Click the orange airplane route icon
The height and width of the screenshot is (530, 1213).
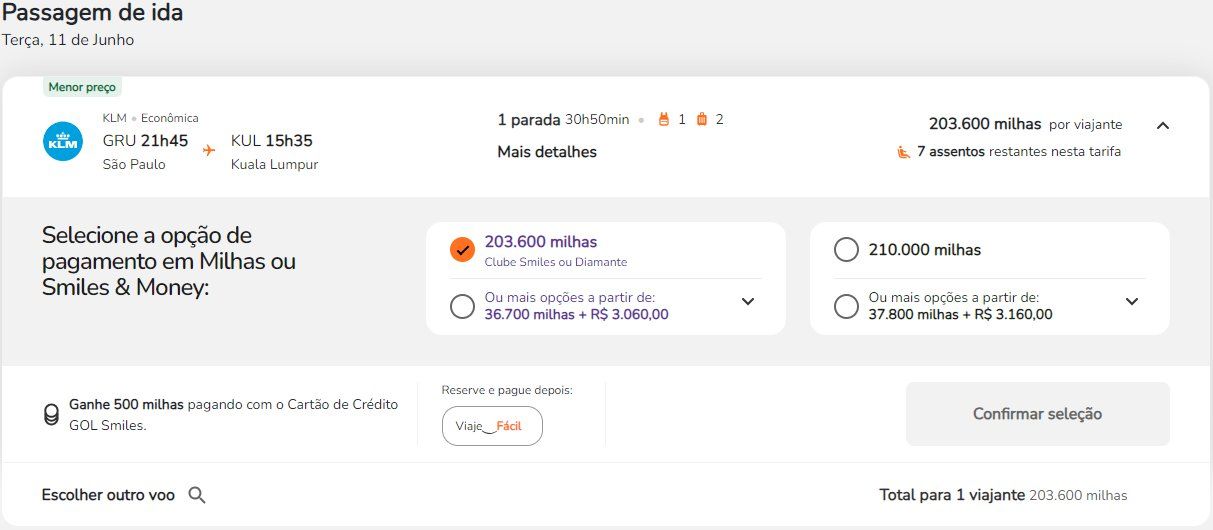(209, 150)
